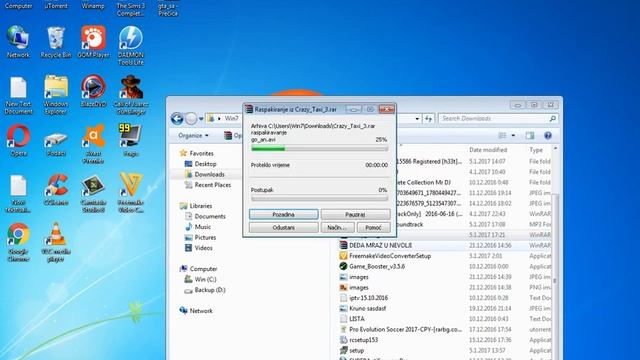
Task: Open Videos library in navigation pane
Action: point(203,248)
